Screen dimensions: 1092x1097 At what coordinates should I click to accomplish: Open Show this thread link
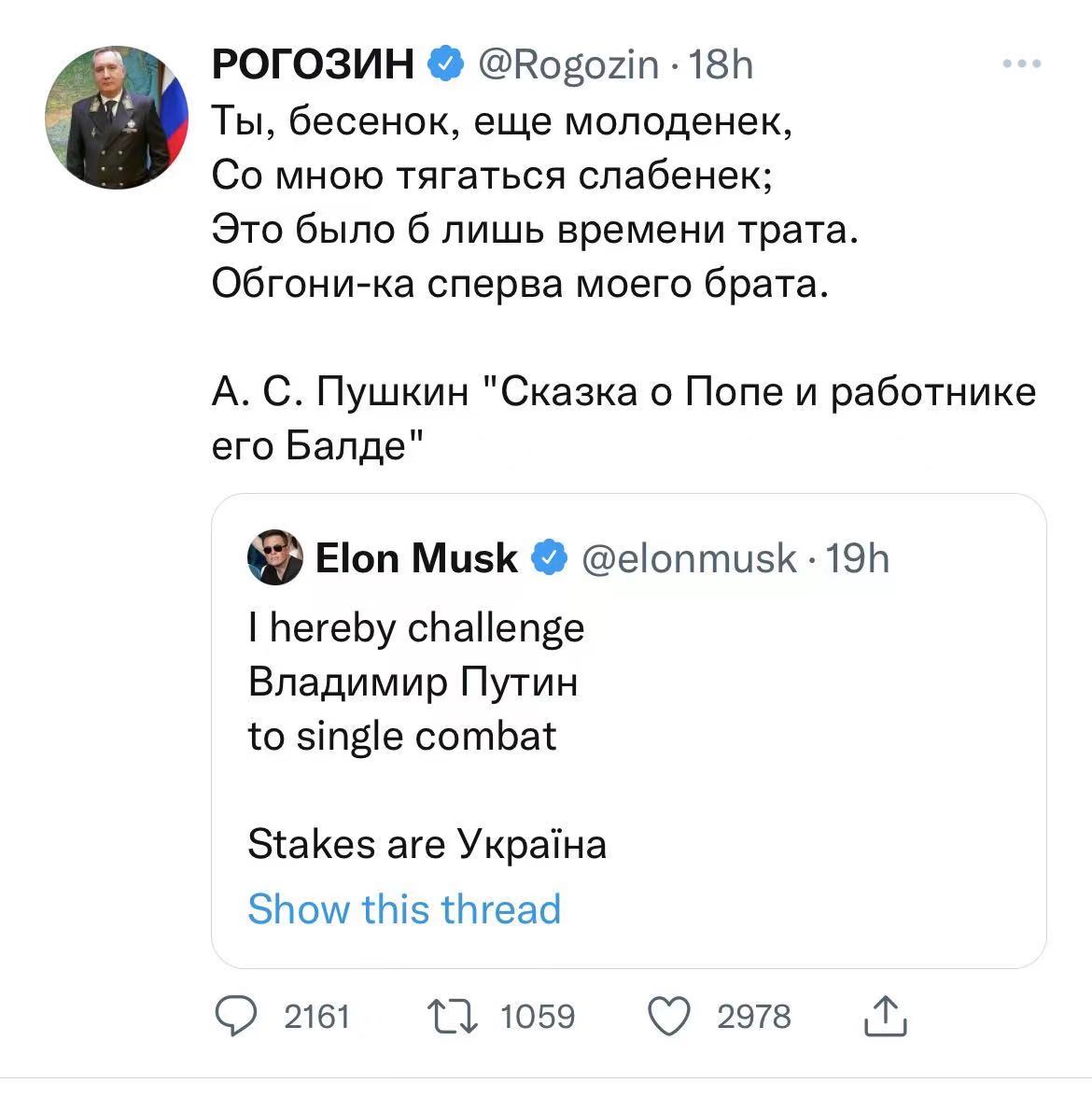pyautogui.click(x=403, y=908)
